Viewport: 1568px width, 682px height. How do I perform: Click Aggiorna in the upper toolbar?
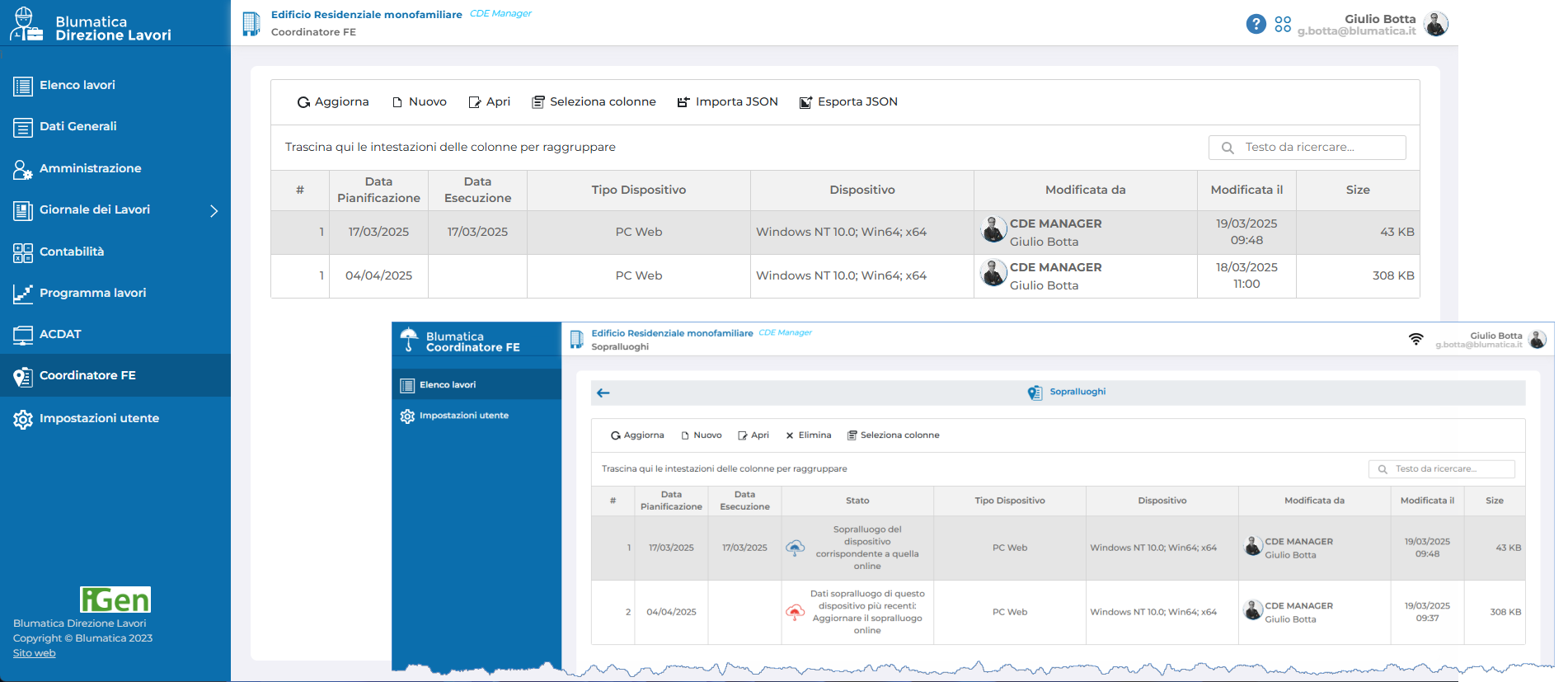333,102
